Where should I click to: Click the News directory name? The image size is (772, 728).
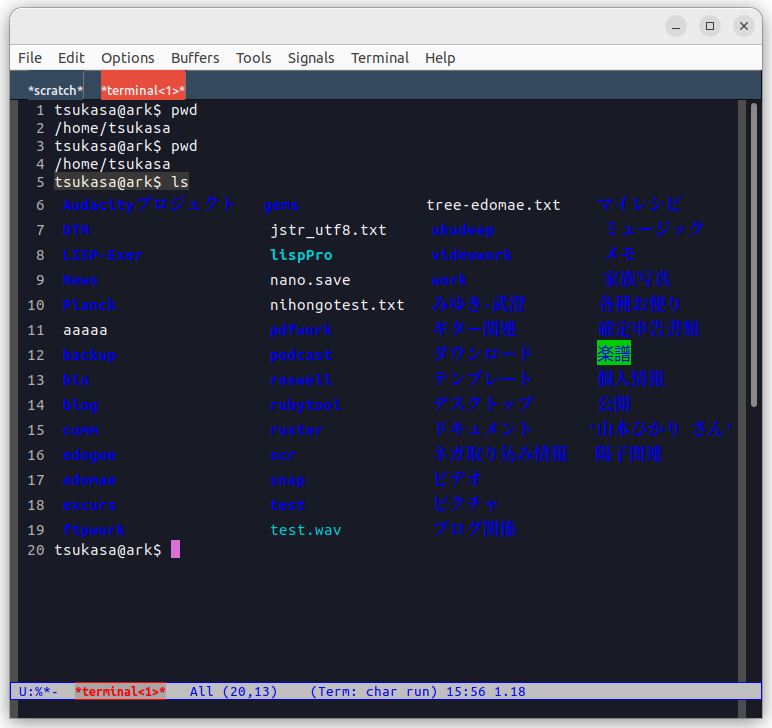click(x=80, y=280)
